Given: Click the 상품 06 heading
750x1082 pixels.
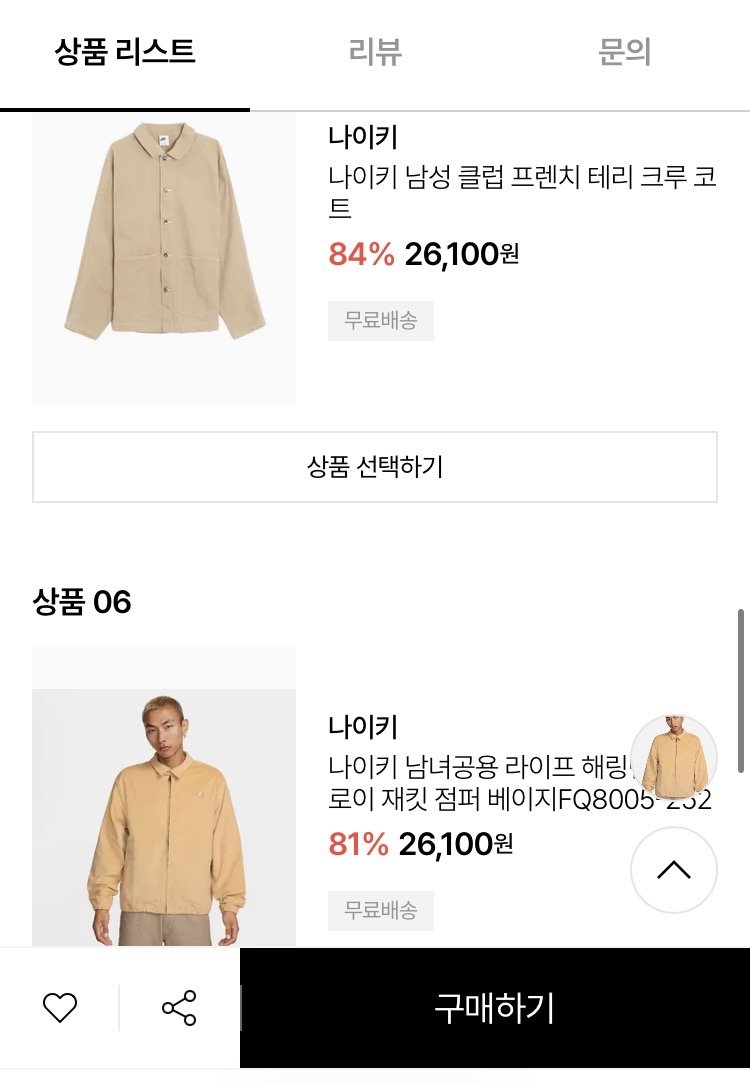Looking at the screenshot, I should (x=82, y=602).
